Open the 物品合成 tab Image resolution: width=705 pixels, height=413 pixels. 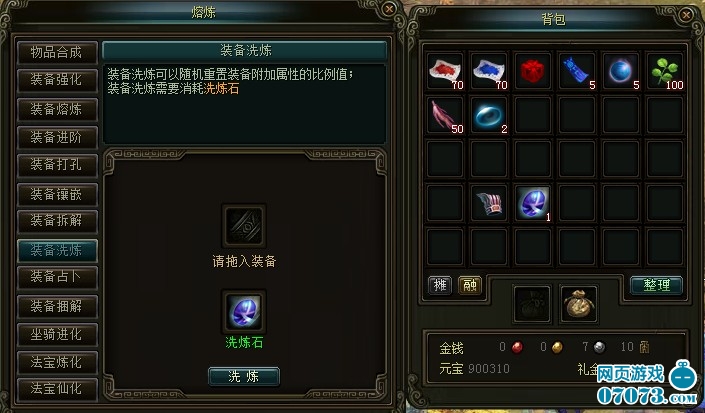point(57,53)
